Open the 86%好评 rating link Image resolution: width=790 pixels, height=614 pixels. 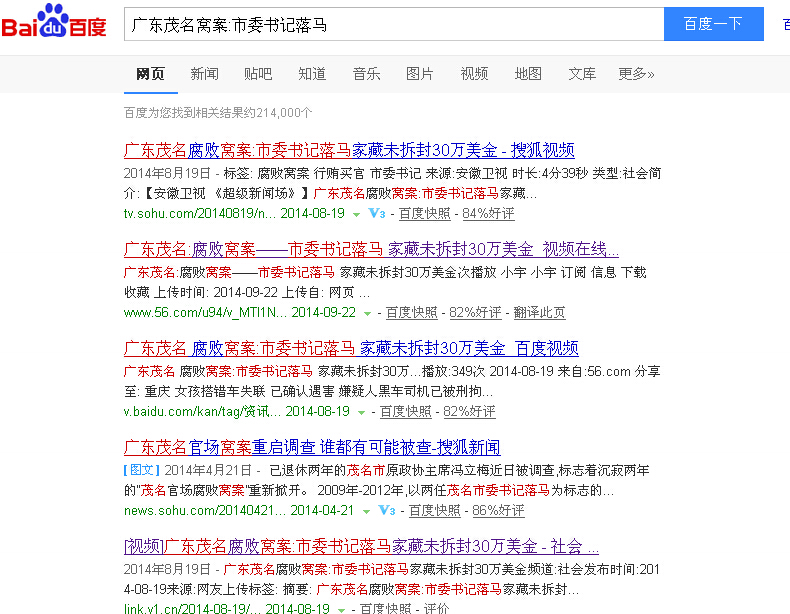click(498, 511)
